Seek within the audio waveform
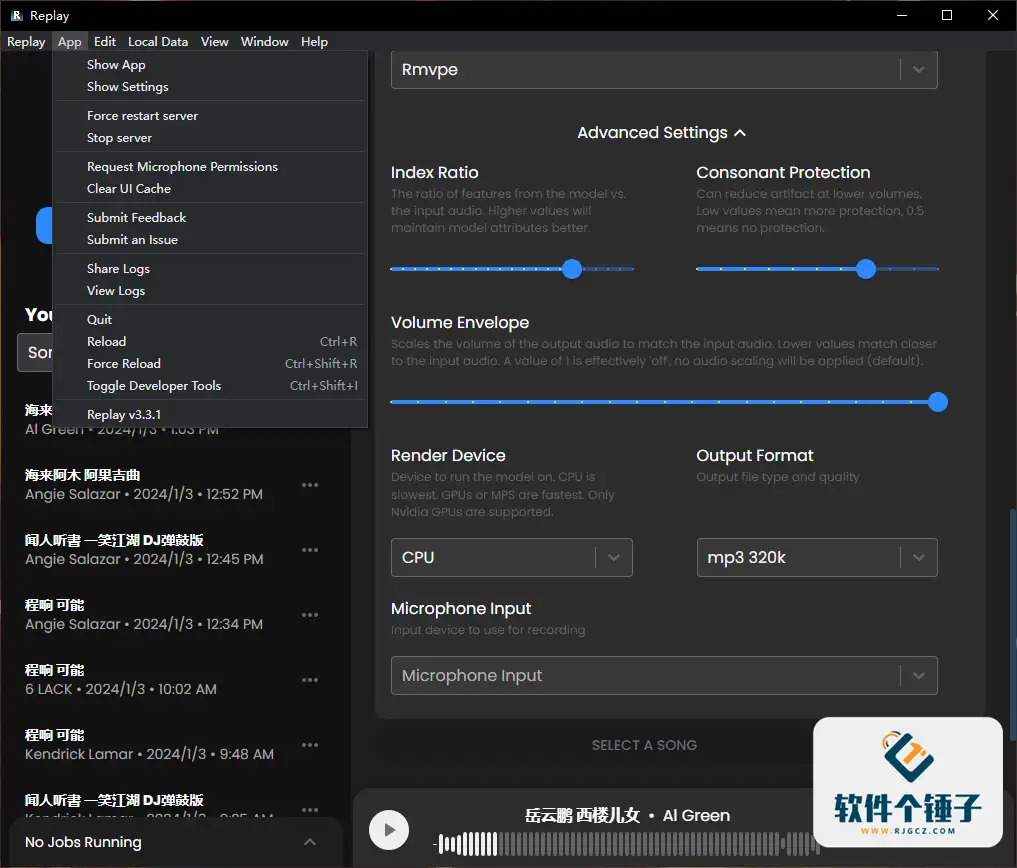The width and height of the screenshot is (1017, 868). click(x=626, y=844)
